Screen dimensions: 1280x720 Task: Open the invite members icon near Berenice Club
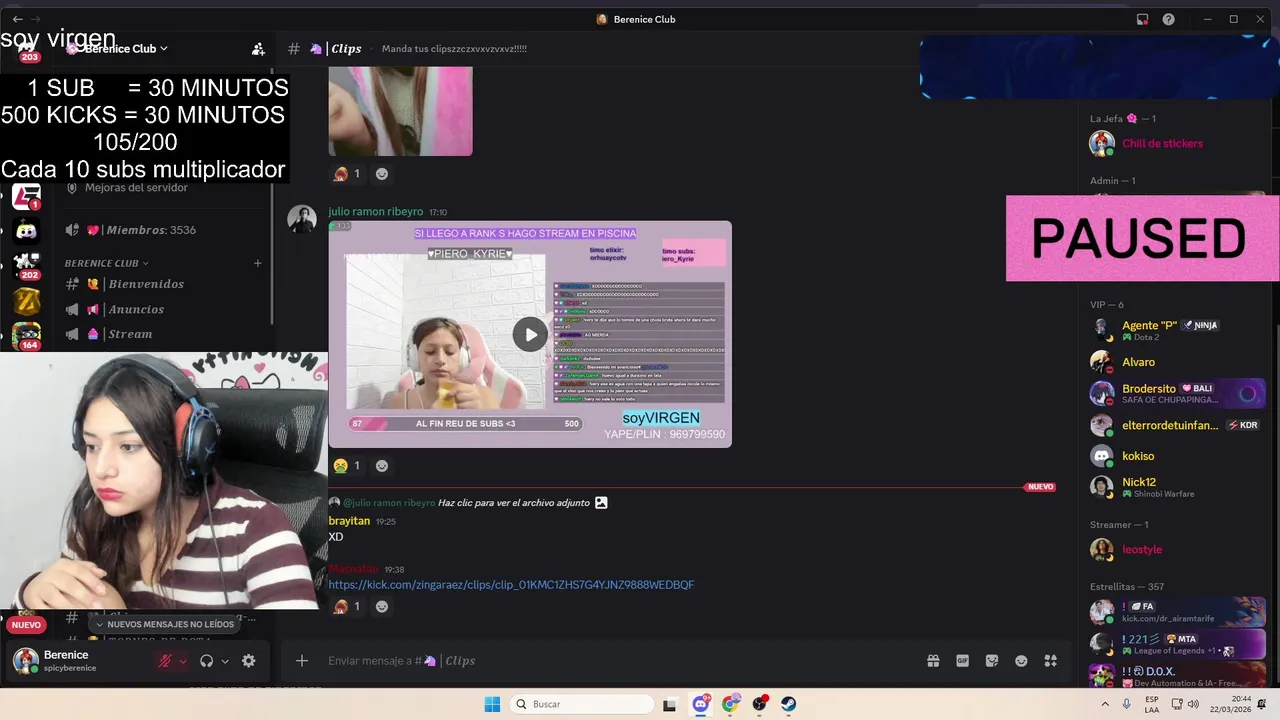258,48
